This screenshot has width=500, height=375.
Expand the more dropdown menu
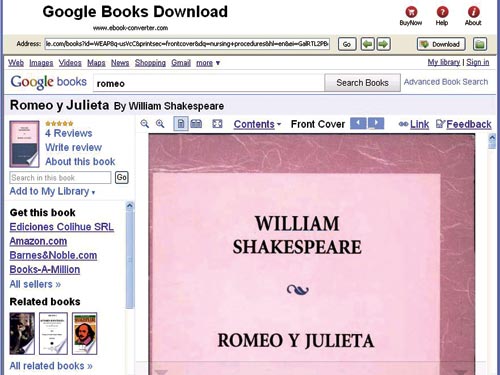click(208, 63)
